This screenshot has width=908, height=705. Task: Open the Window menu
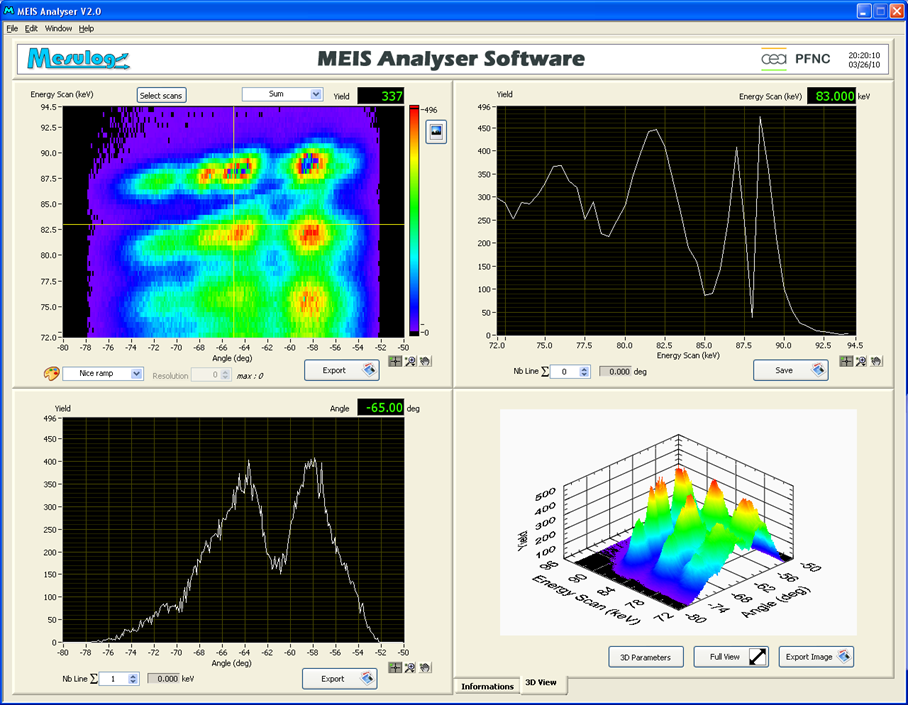[x=58, y=28]
